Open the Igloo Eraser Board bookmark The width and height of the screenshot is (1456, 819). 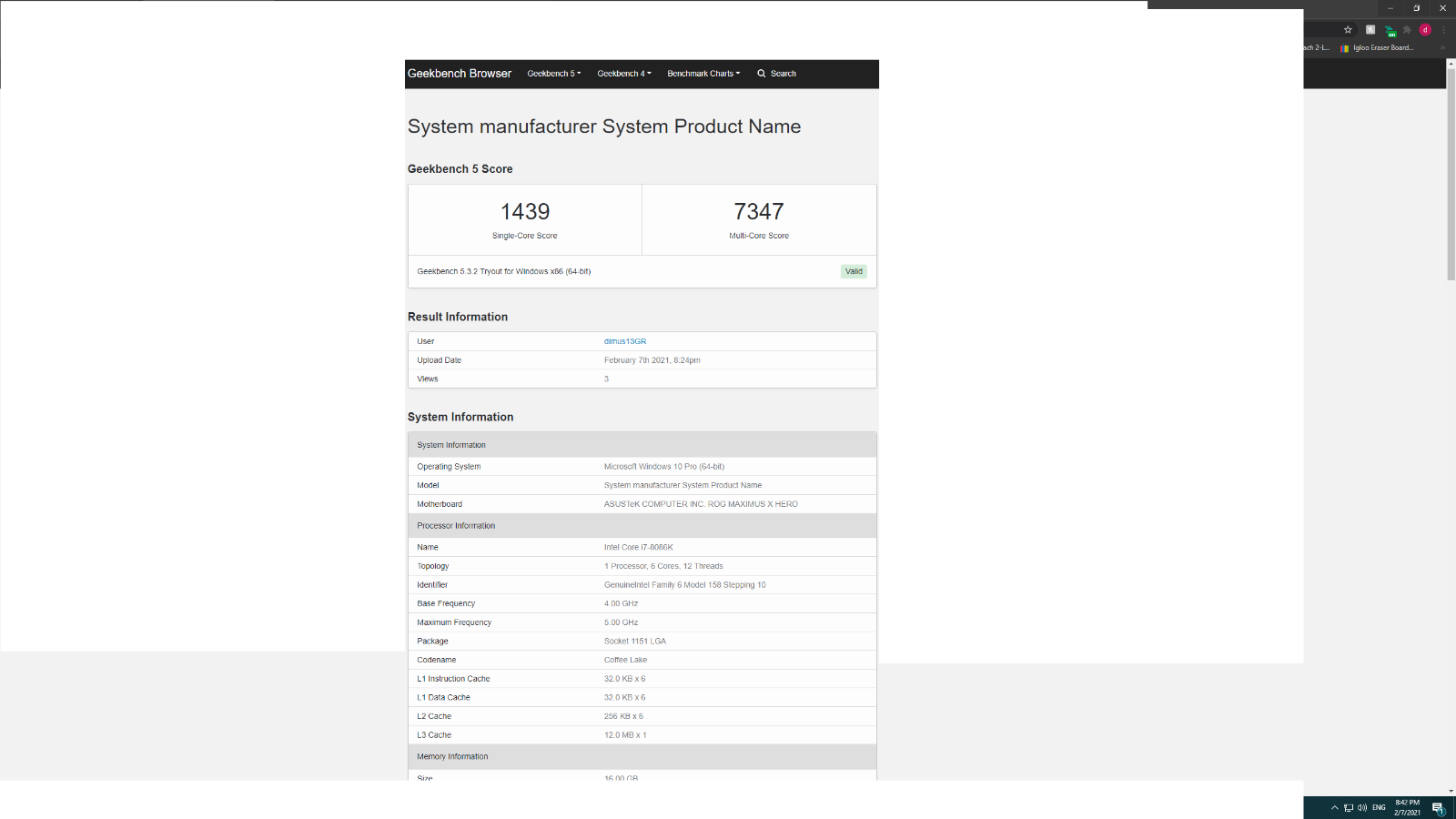click(1377, 48)
